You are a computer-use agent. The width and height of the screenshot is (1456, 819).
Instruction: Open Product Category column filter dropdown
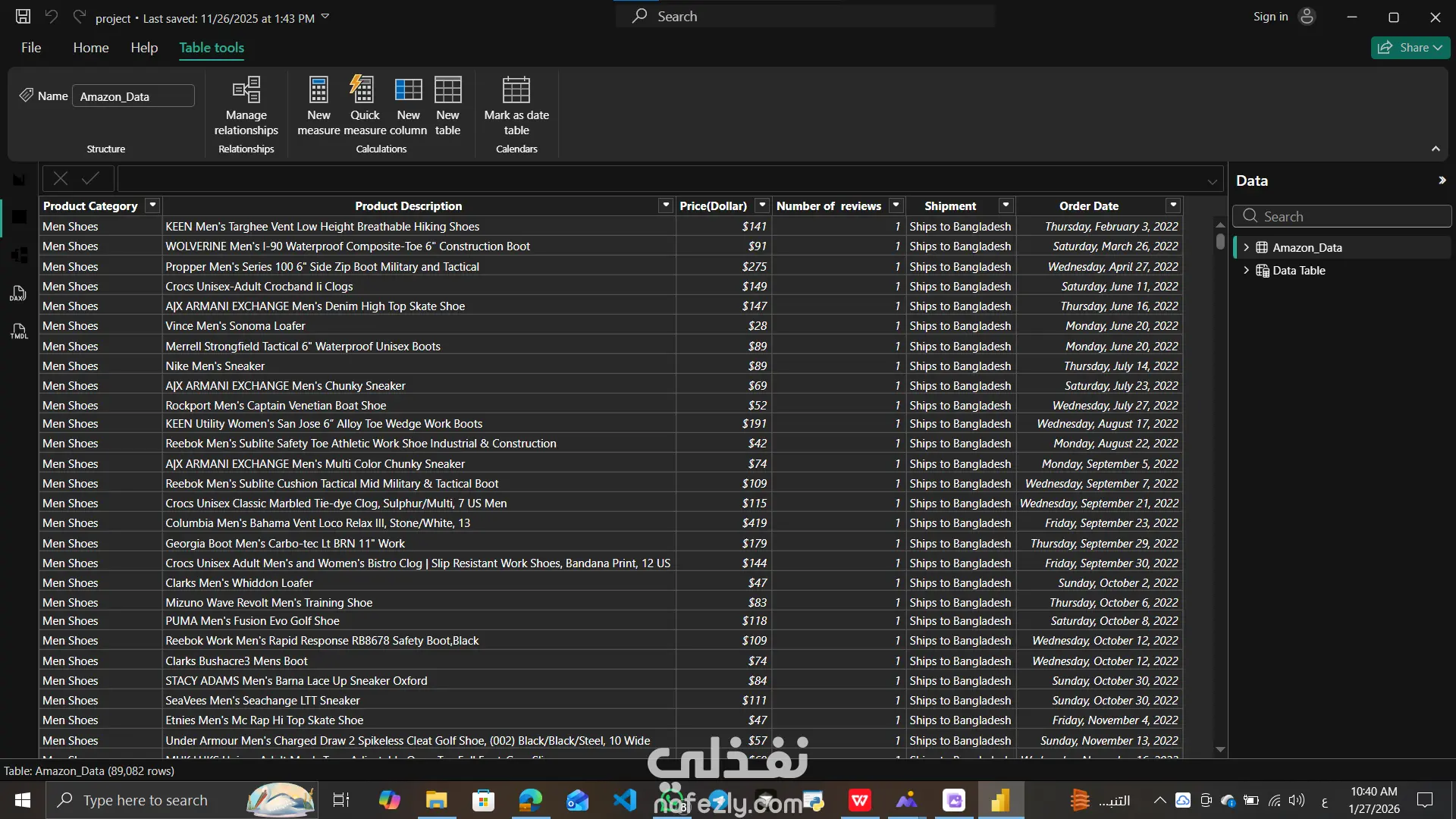[x=152, y=206]
